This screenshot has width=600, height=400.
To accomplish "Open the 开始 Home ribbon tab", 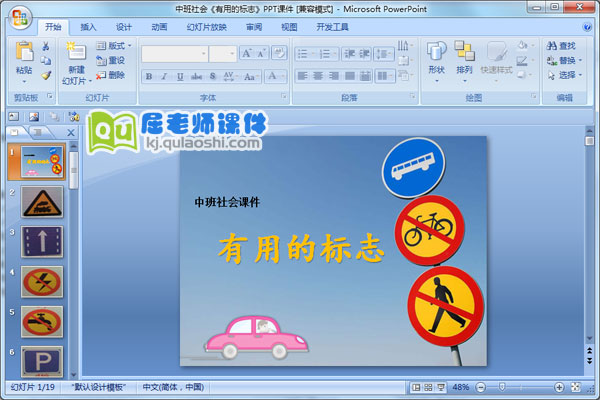I will (x=53, y=27).
